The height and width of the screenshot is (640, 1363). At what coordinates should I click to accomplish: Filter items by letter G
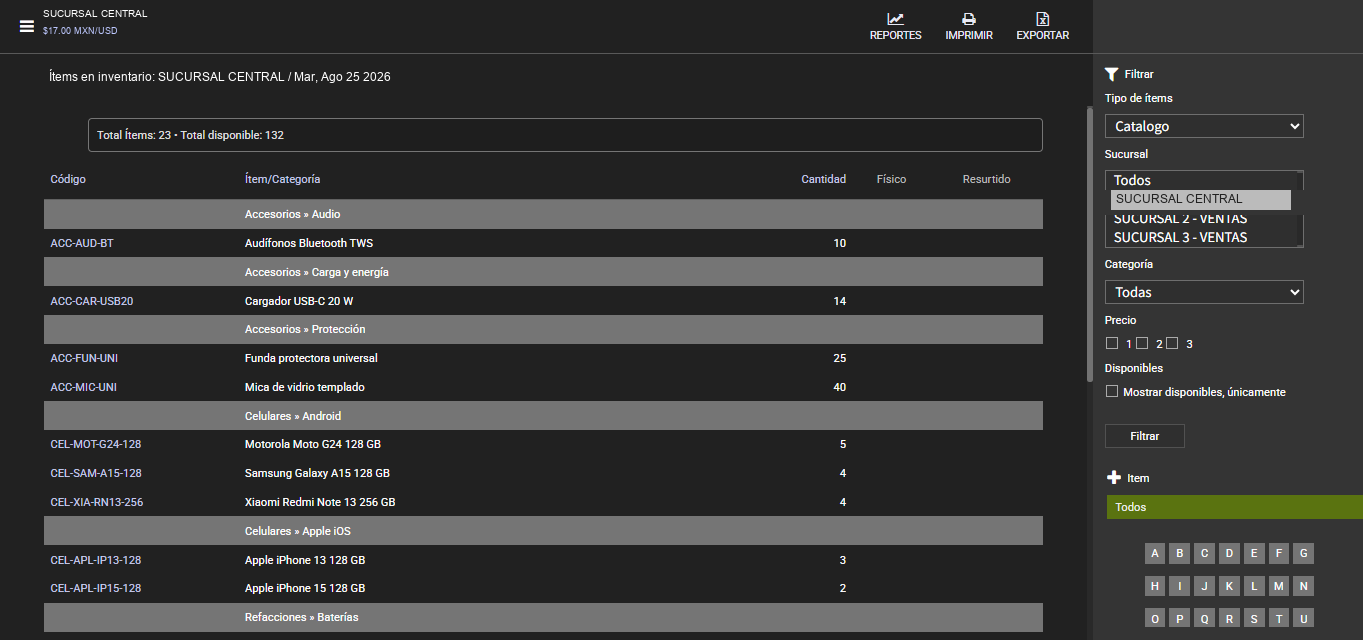pos(1302,553)
